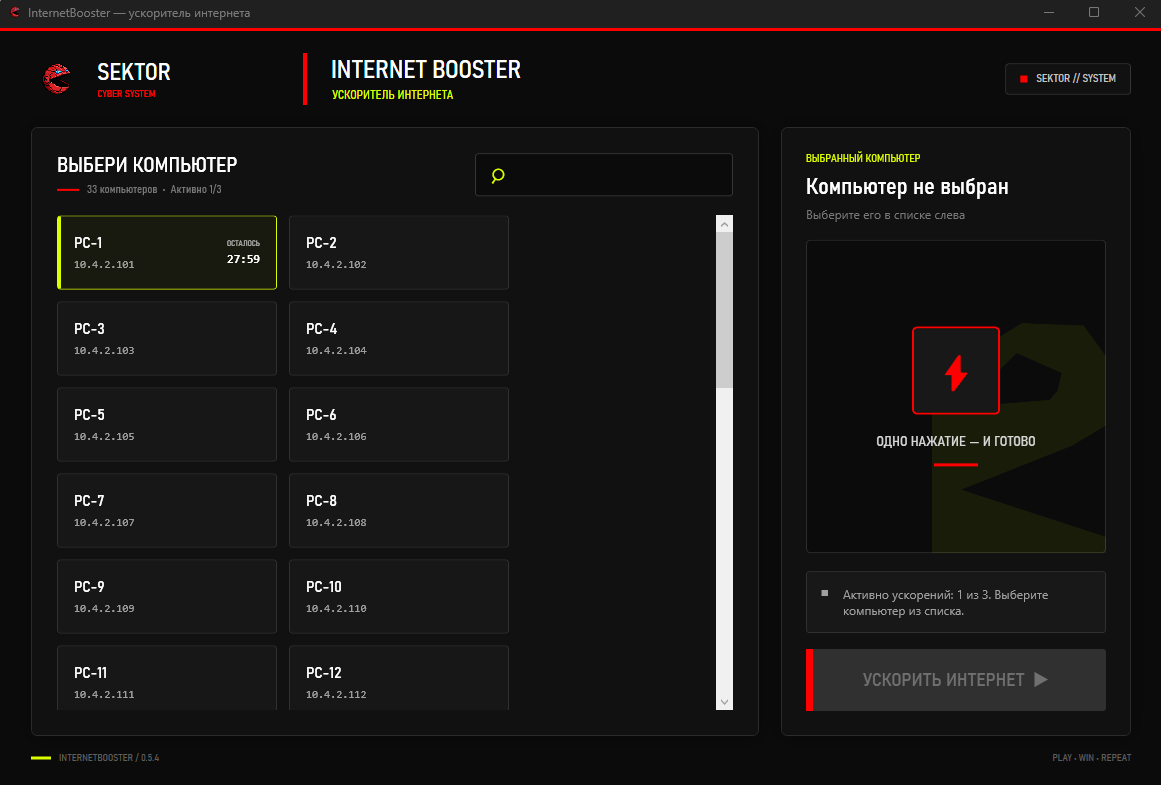The image size is (1161, 785).
Task: Click the "Выберите его в списке слева" hint
Action: (886, 216)
